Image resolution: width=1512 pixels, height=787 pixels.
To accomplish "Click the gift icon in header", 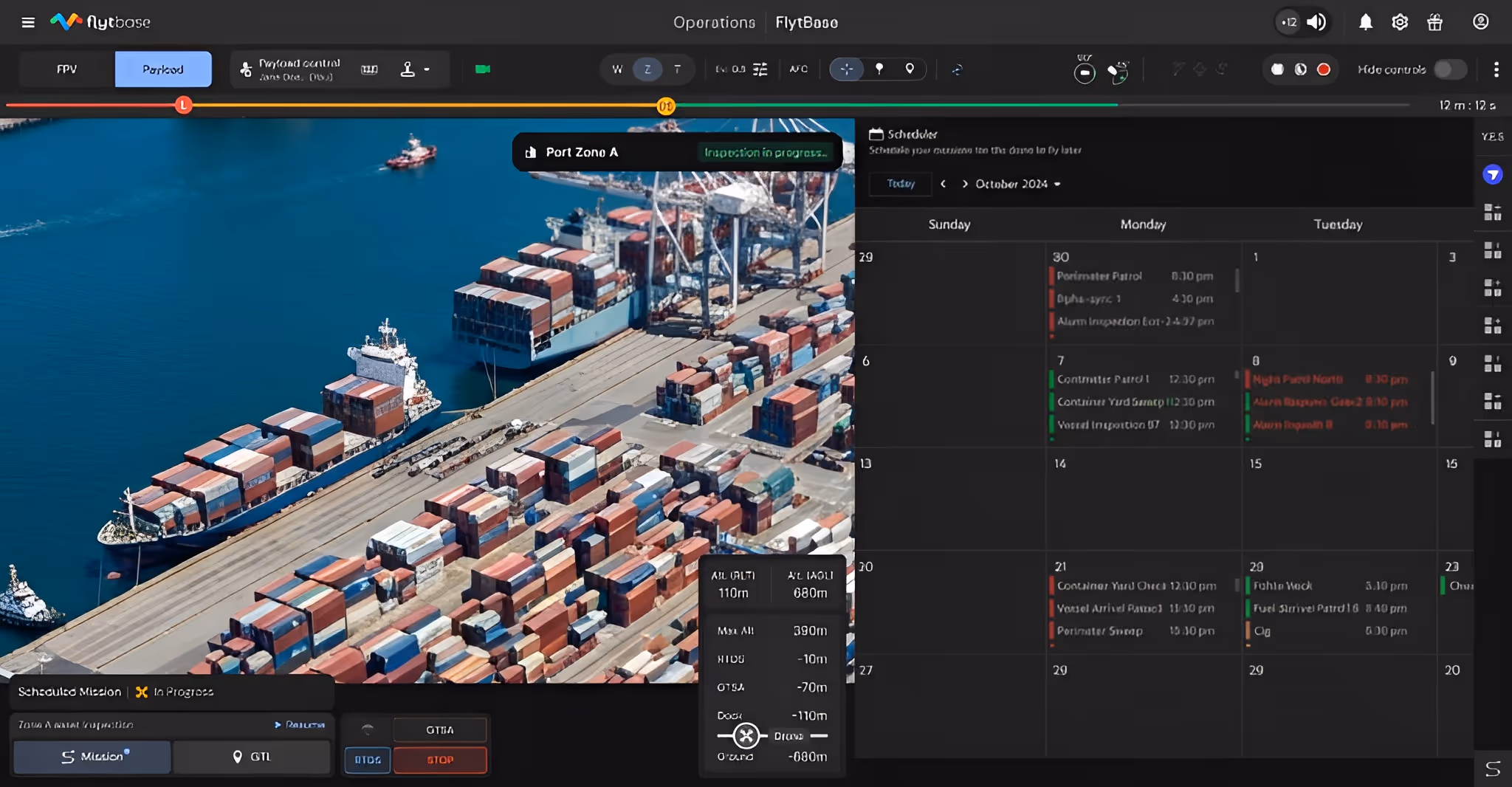I will point(1434,22).
